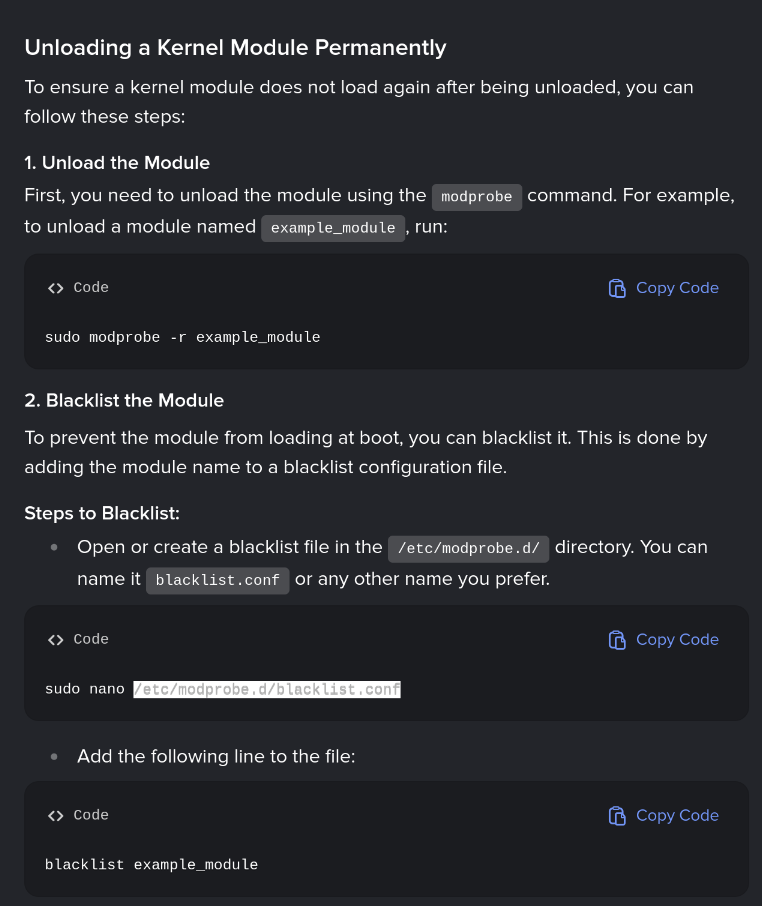Click the sudo modprobe -r example_module command

pyautogui.click(x=183, y=337)
